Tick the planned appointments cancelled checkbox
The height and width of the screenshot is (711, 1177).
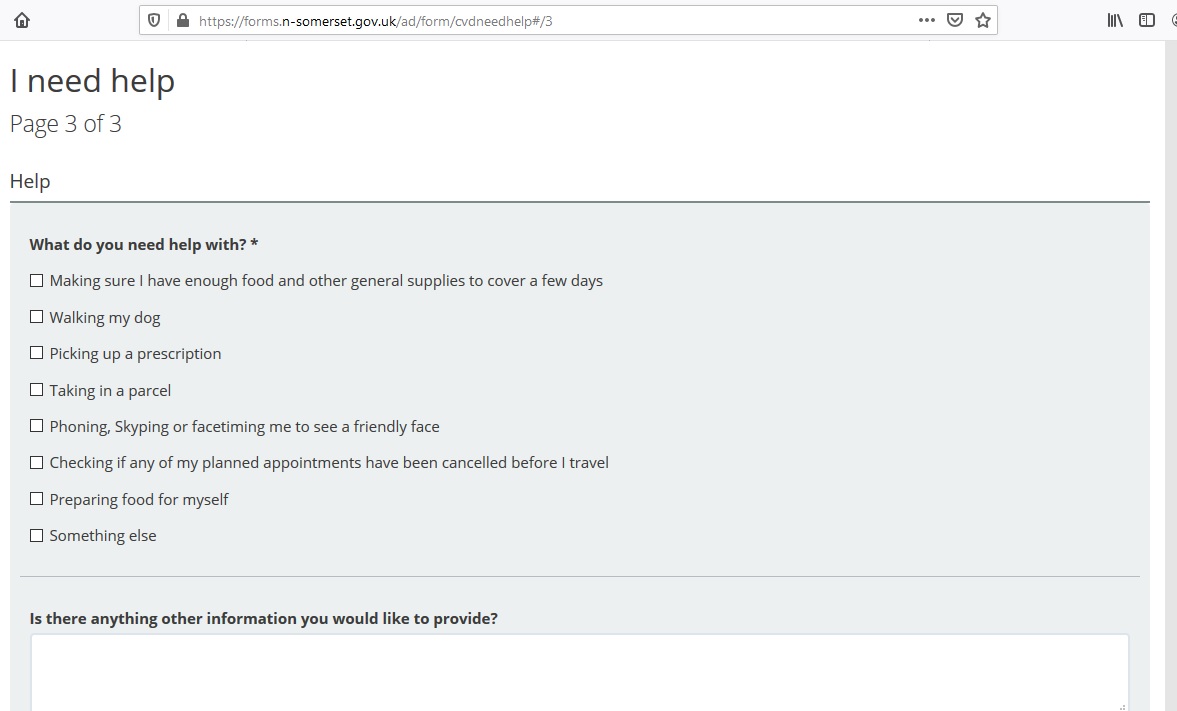tap(37, 463)
